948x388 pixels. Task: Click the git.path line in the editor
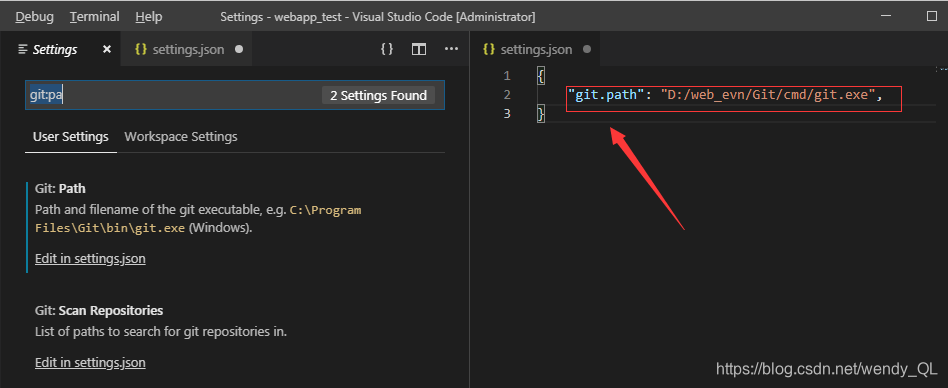coord(726,95)
